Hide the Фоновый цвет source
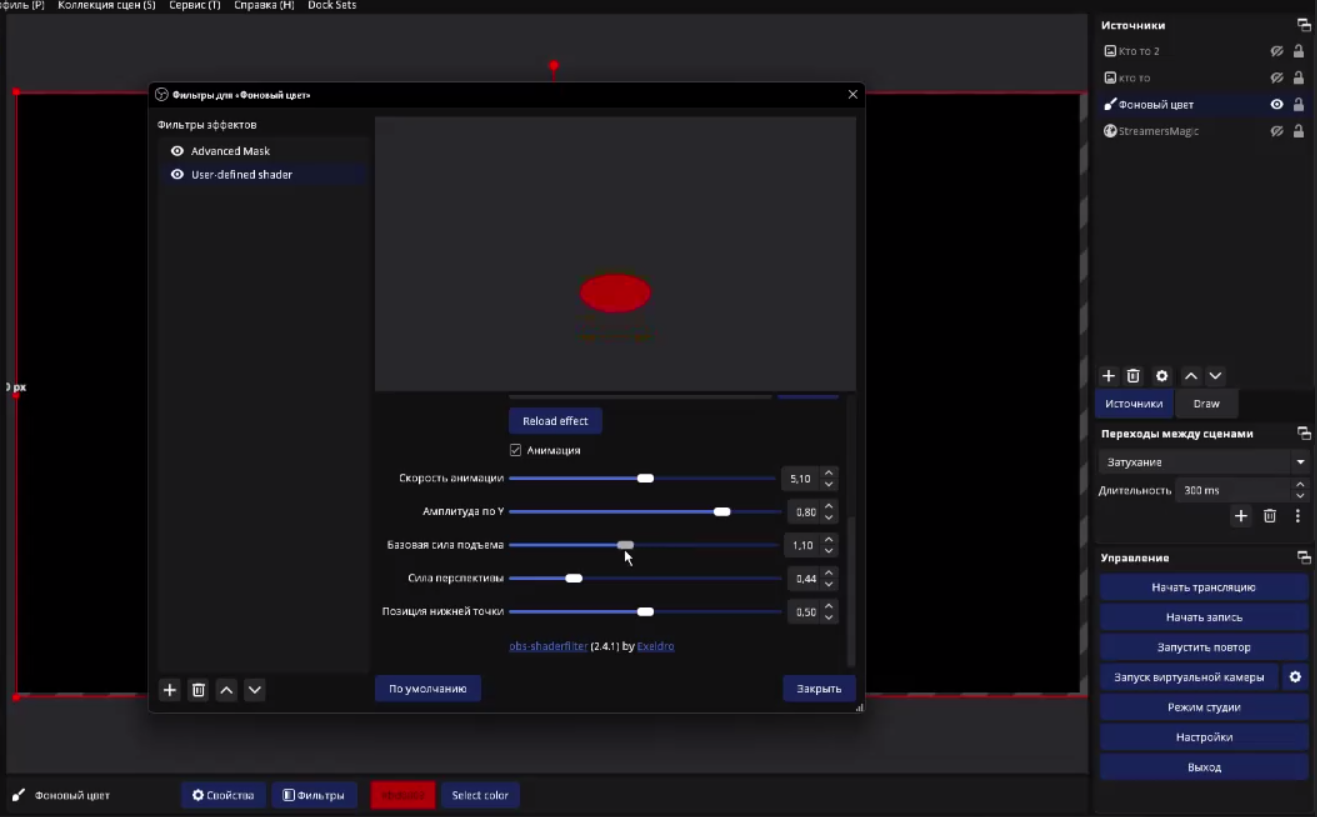1317x817 pixels. point(1277,104)
